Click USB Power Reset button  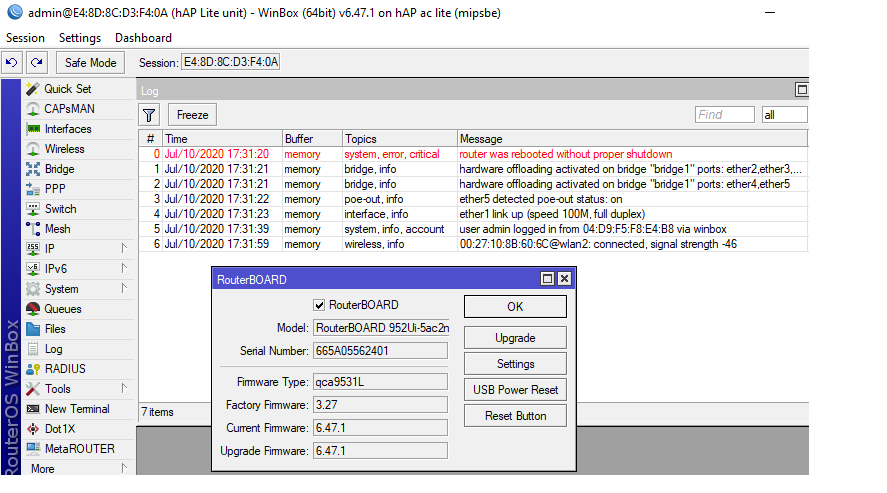pos(515,390)
